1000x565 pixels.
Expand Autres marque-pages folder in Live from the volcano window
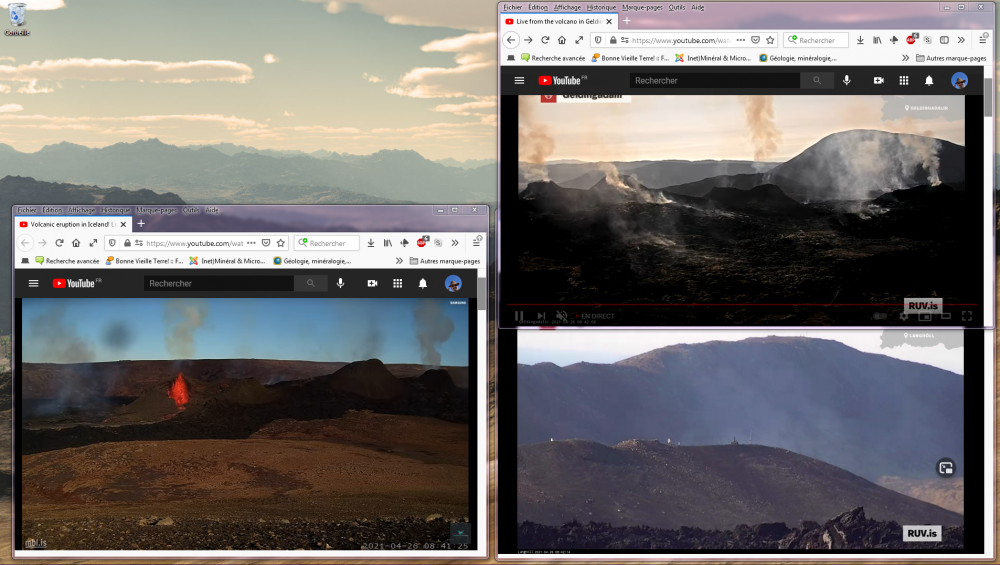coord(949,58)
